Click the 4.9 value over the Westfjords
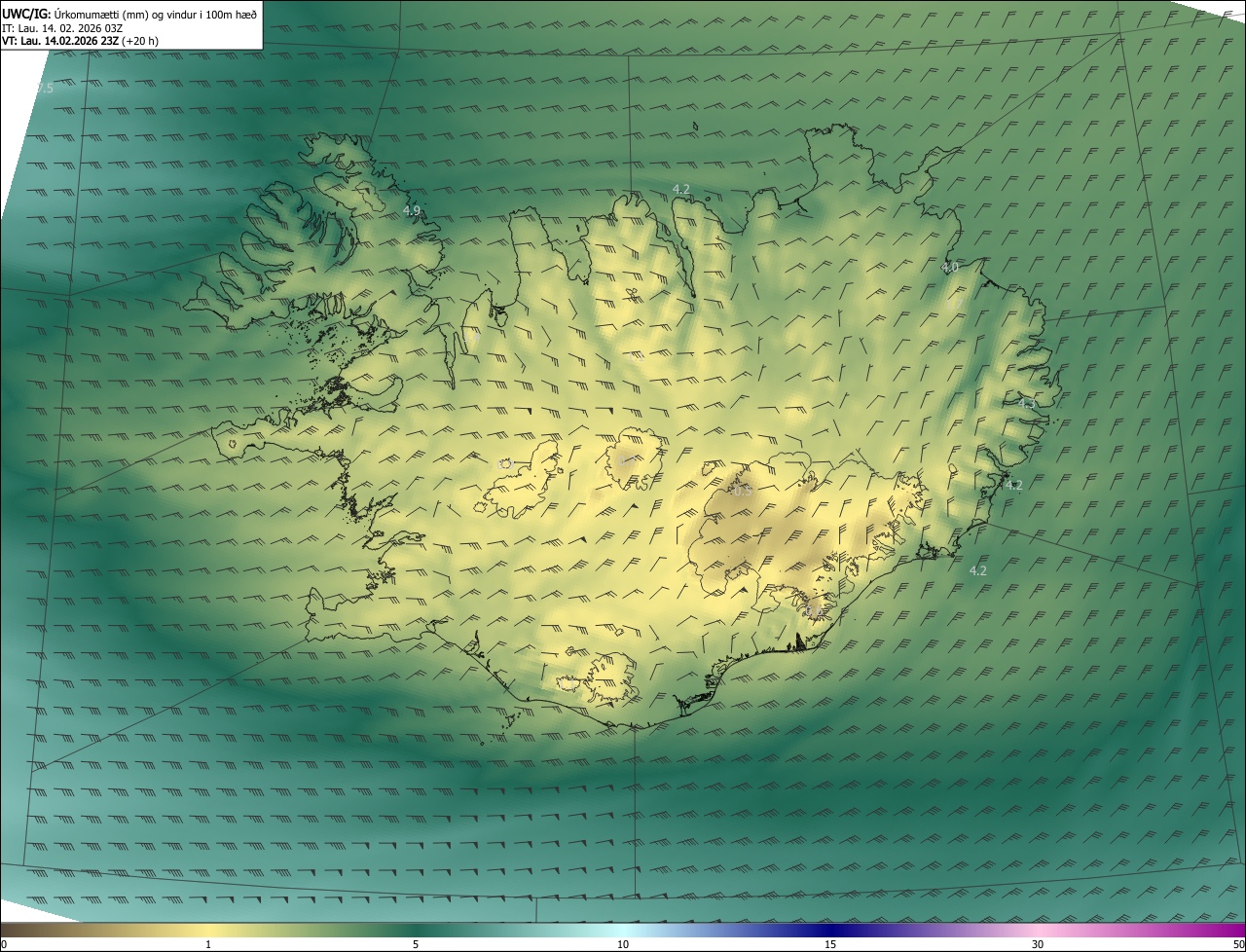This screenshot has height=952, width=1246. [412, 210]
